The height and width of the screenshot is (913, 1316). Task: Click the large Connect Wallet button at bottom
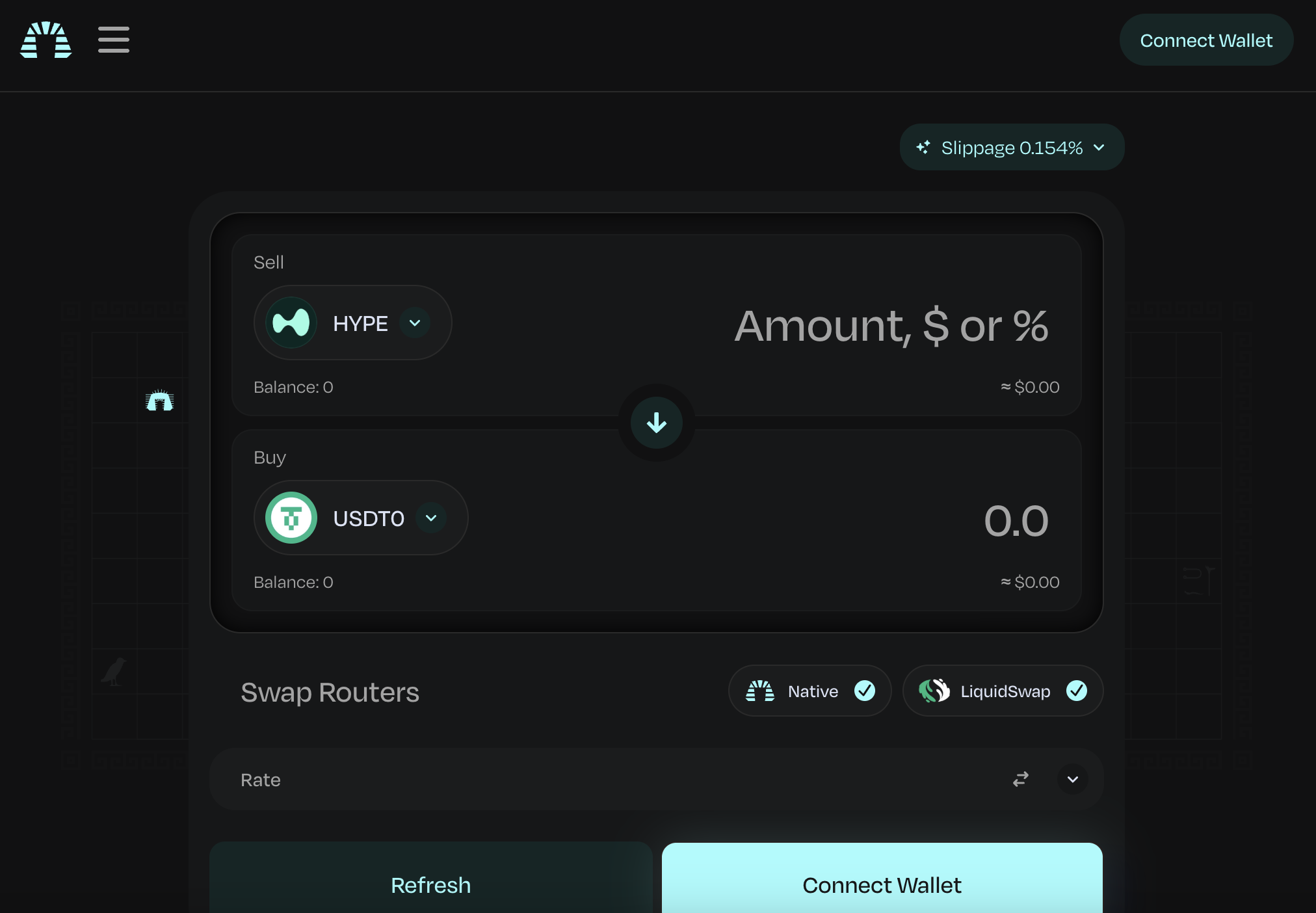(x=882, y=885)
